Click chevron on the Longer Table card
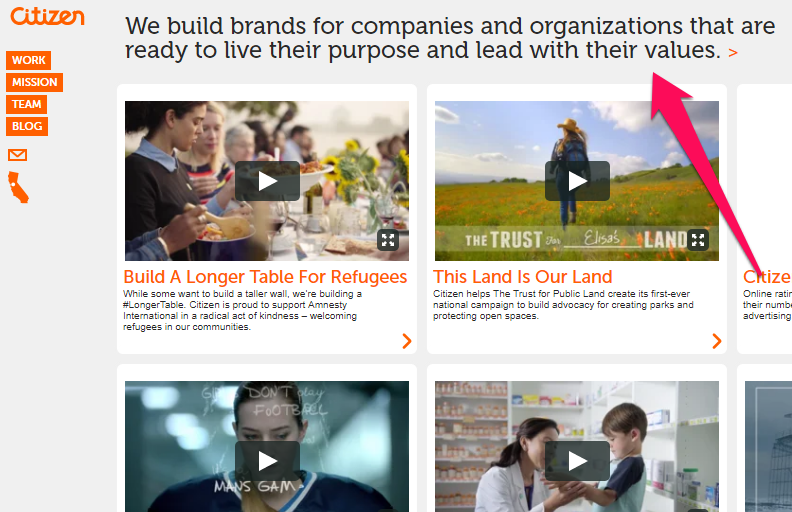 (407, 341)
